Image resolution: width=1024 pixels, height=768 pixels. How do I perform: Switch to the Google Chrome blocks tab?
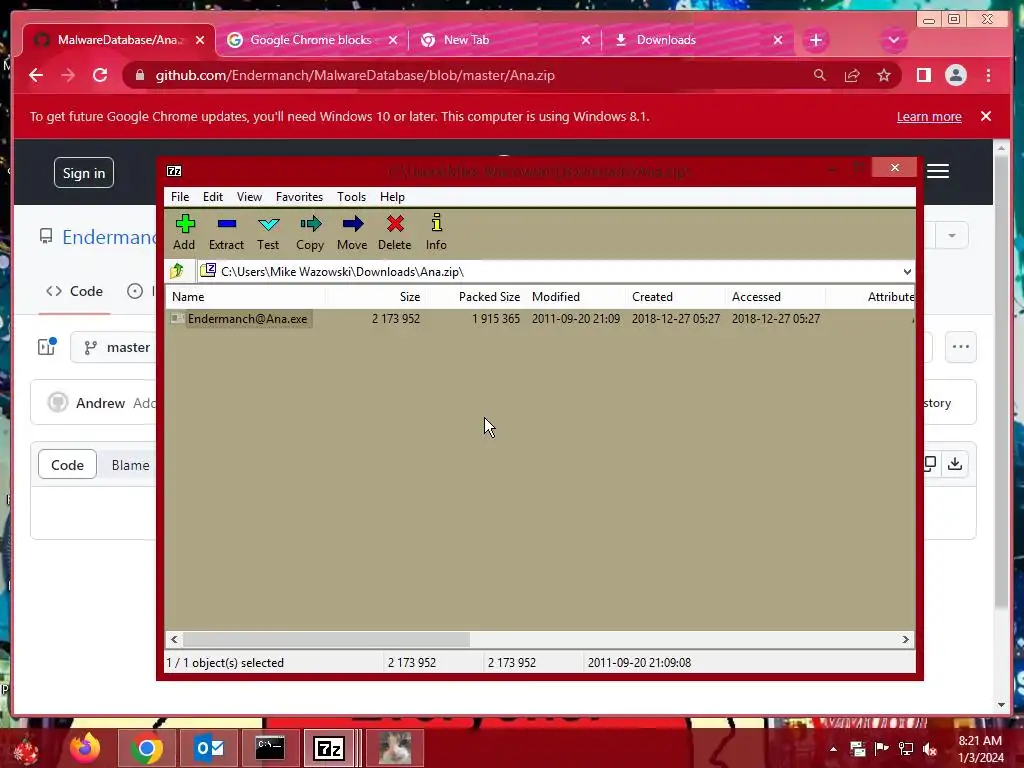tap(311, 40)
